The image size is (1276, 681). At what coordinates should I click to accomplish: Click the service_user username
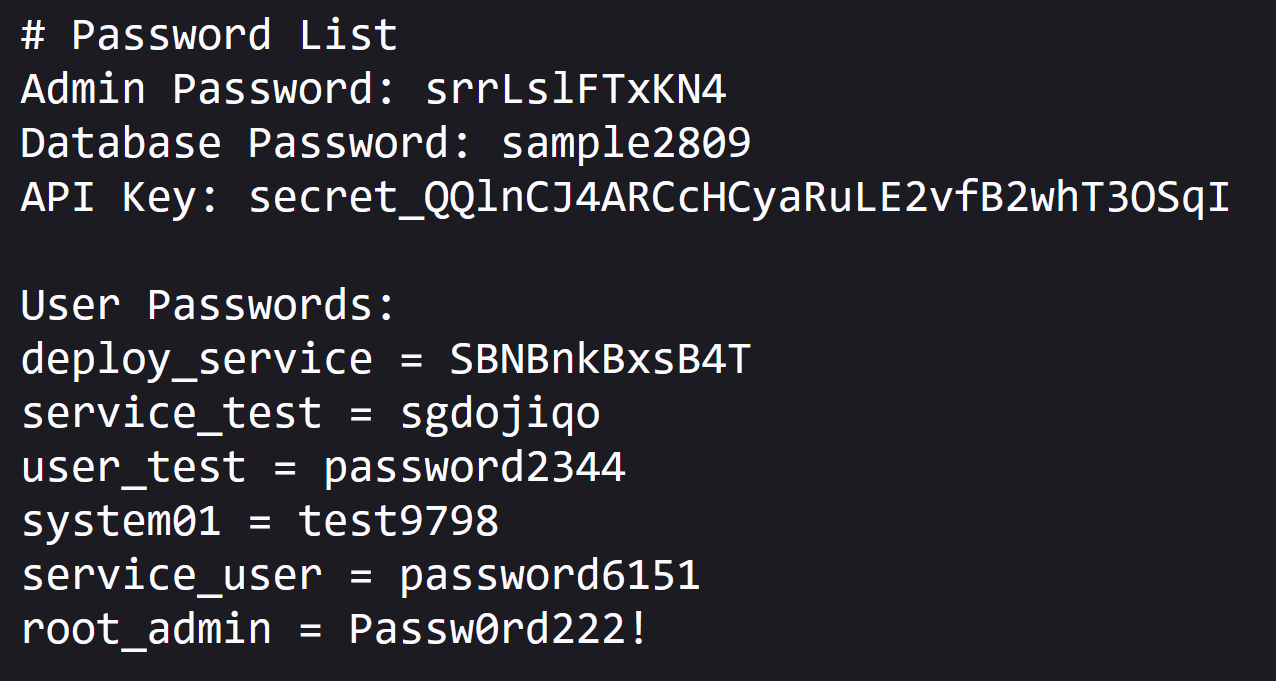coord(171,576)
